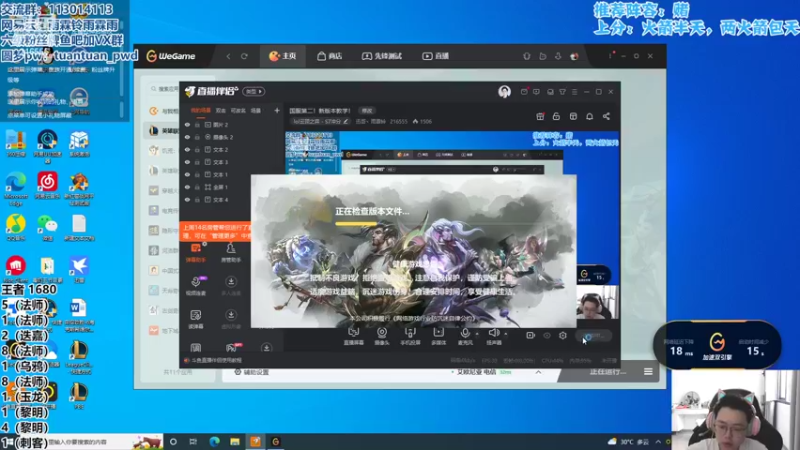The height and width of the screenshot is (450, 800).
Task: Select the first scene tab in source panel
Action: pyautogui.click(x=201, y=110)
